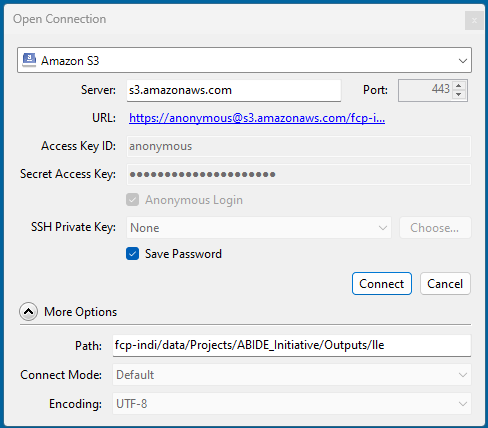
Task: Close the Open Connection dialog
Action: (474, 21)
